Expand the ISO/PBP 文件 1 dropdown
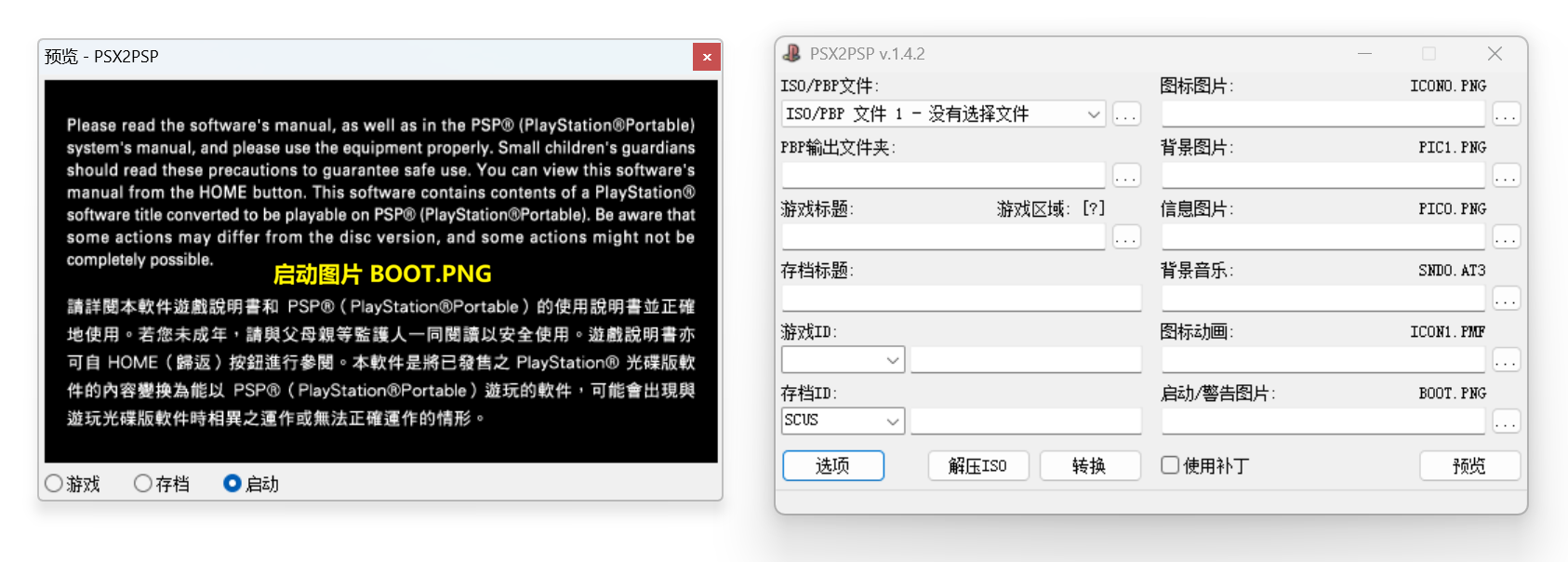The image size is (1568, 562). click(1094, 114)
